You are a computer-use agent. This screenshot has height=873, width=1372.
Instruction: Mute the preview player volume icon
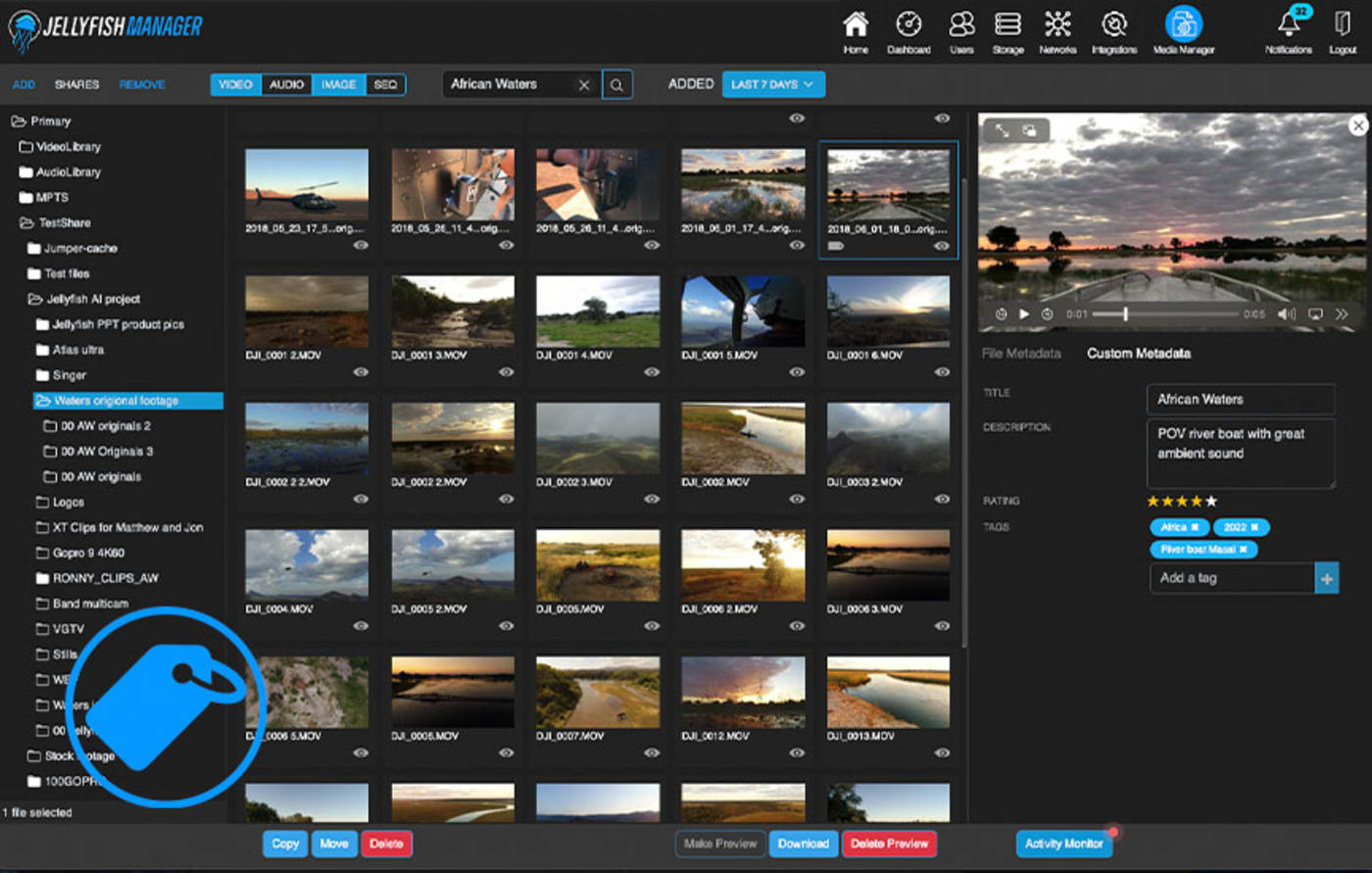tap(1287, 315)
